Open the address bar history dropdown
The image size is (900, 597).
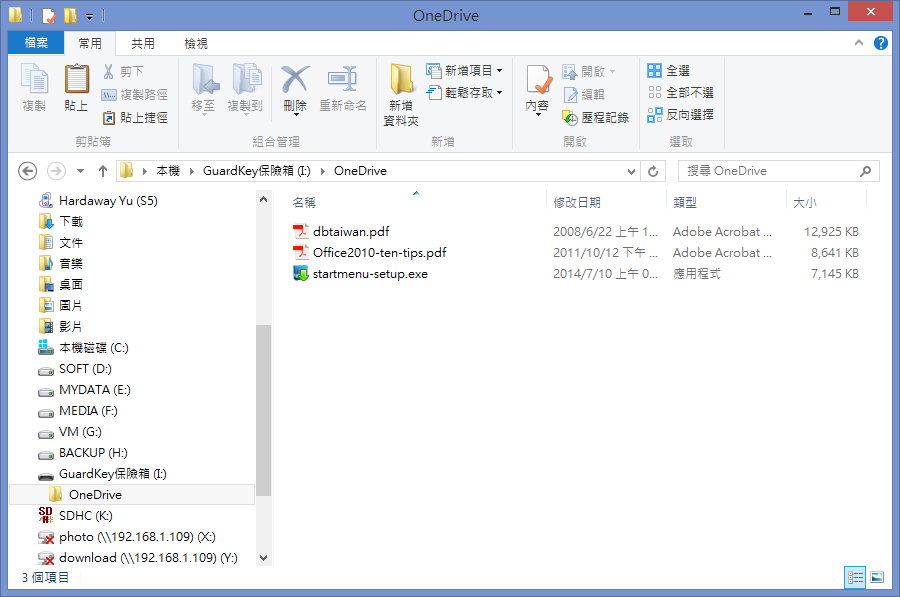[x=631, y=171]
